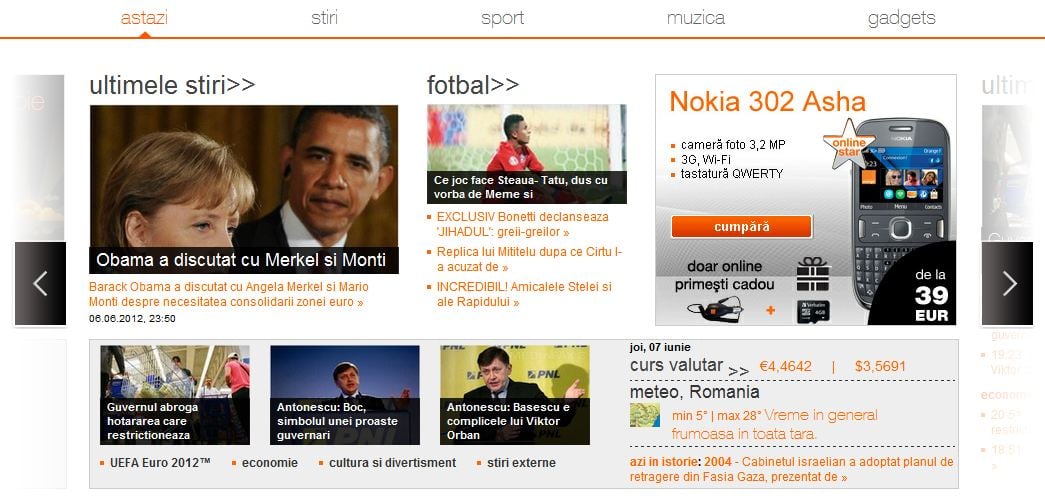Open the economie category link

tap(270, 462)
